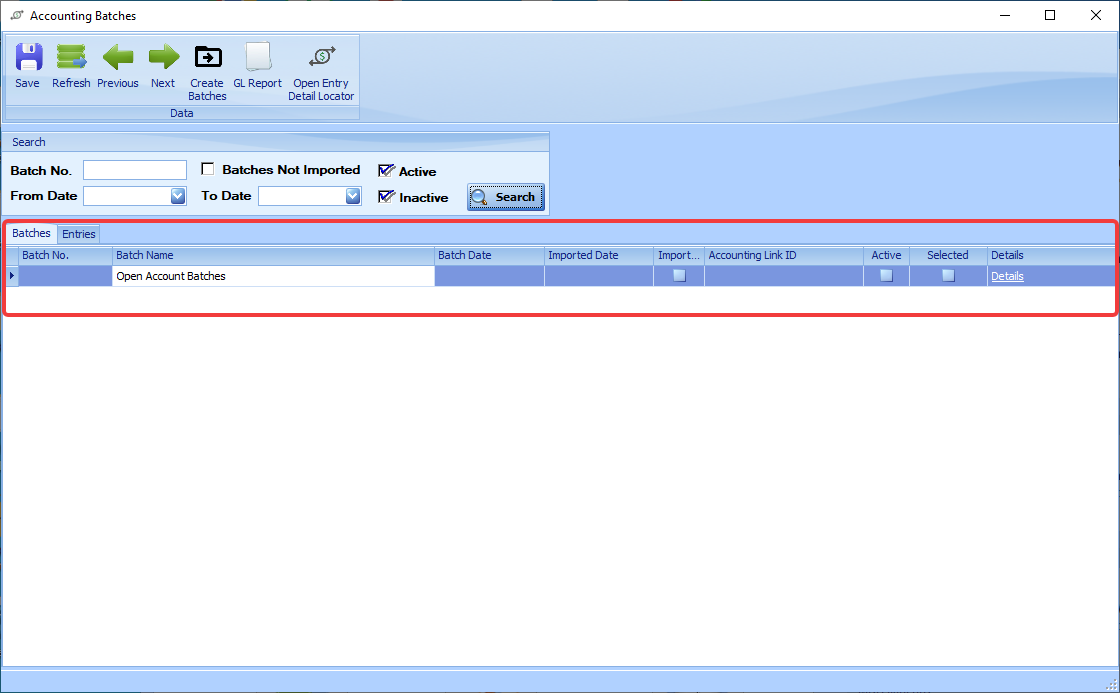
Task: Click the Selected column header
Action: click(949, 256)
